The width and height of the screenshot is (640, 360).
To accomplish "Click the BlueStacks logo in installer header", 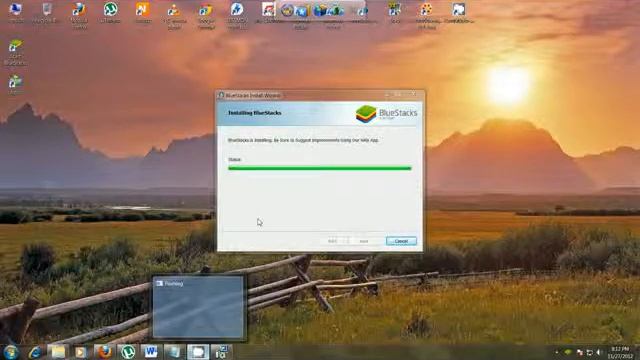I will 386,113.
